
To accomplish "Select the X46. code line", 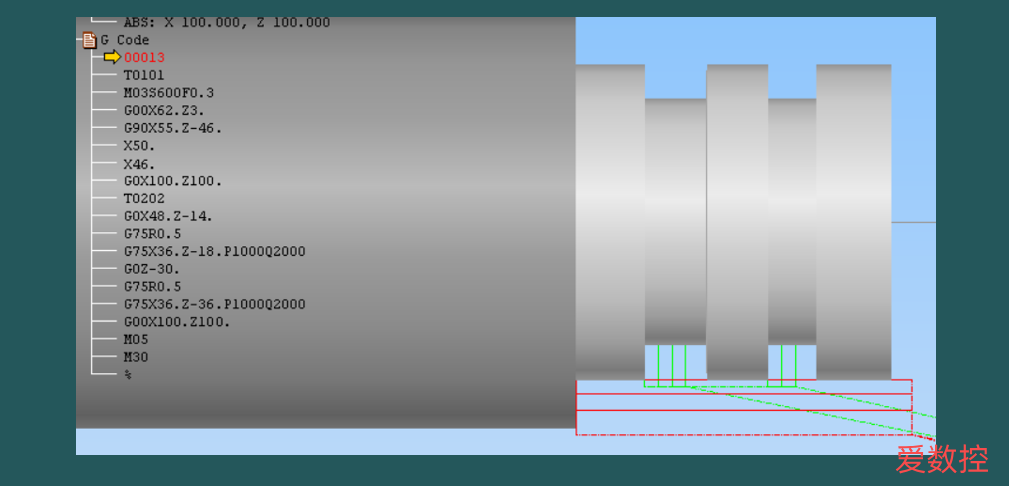I will 140,164.
